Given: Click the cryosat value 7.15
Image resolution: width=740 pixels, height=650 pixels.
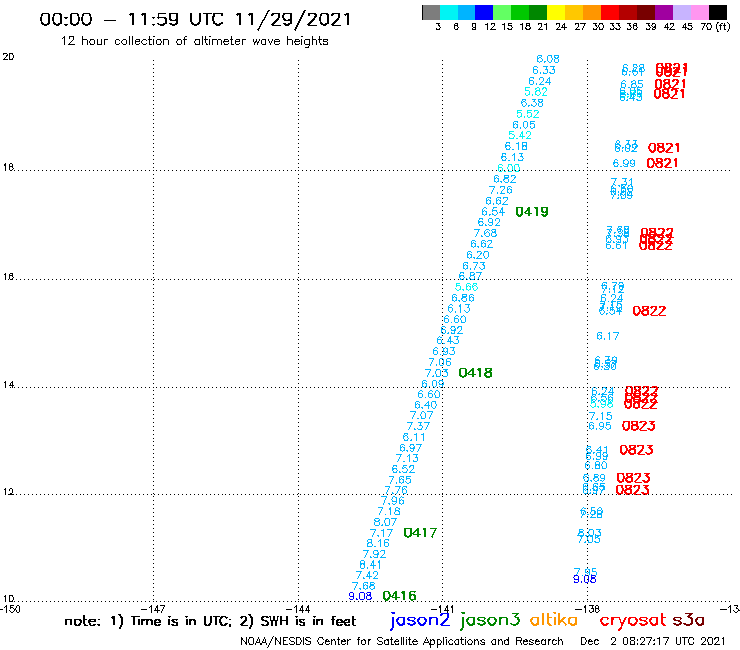Looking at the screenshot, I should [601, 416].
